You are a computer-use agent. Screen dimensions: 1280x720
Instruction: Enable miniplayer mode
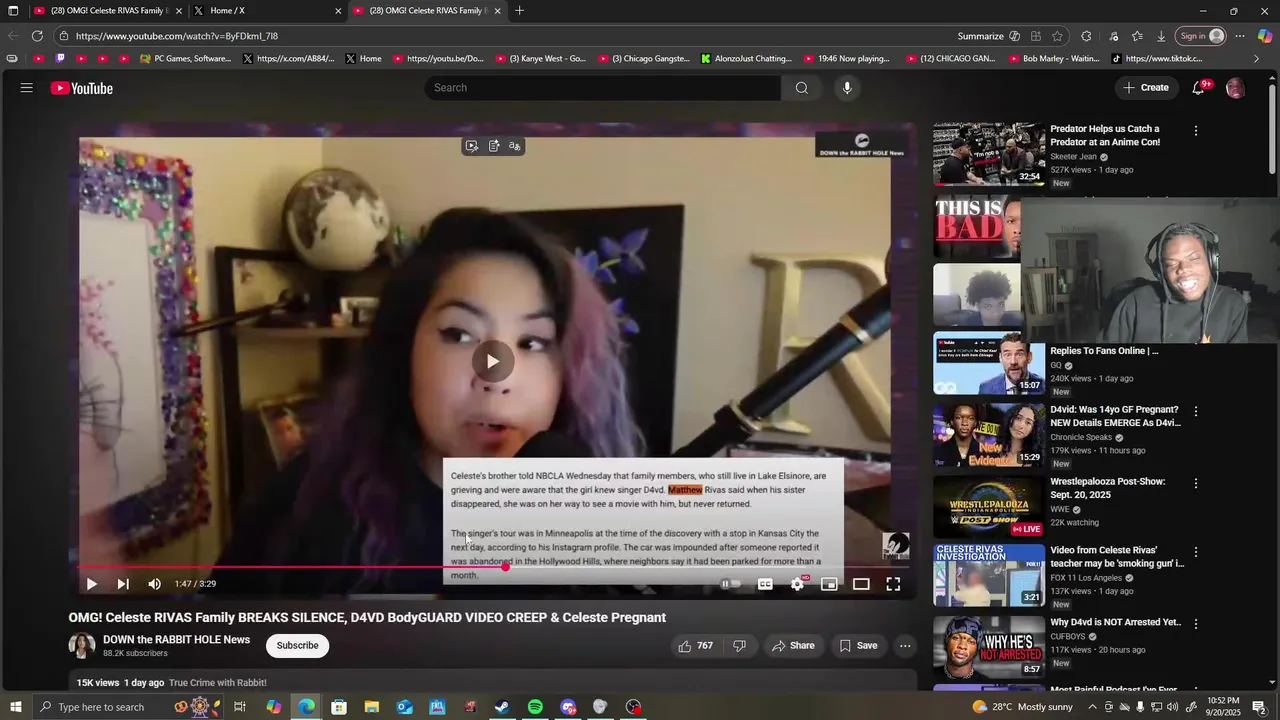829,584
